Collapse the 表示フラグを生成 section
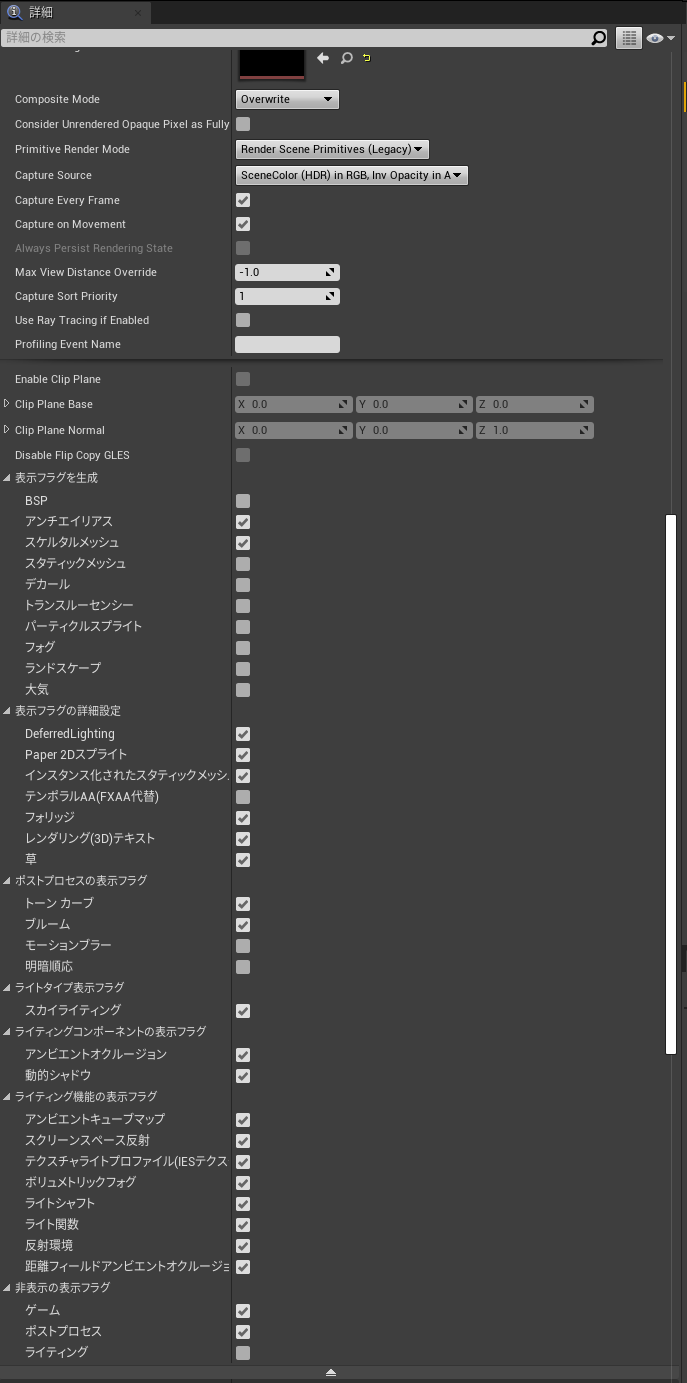Image resolution: width=687 pixels, height=1383 pixels. 7,478
